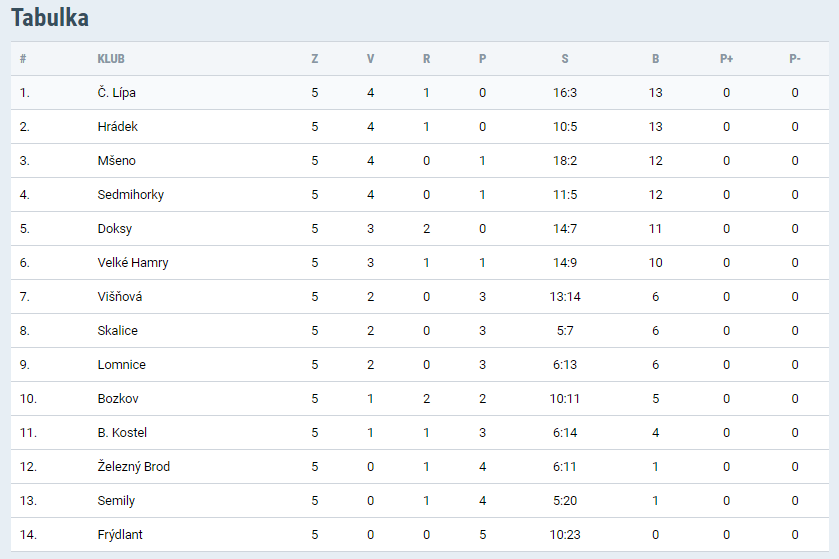Click Mšeno's 18:2 score cell
839x559 pixels.
pyautogui.click(x=565, y=161)
